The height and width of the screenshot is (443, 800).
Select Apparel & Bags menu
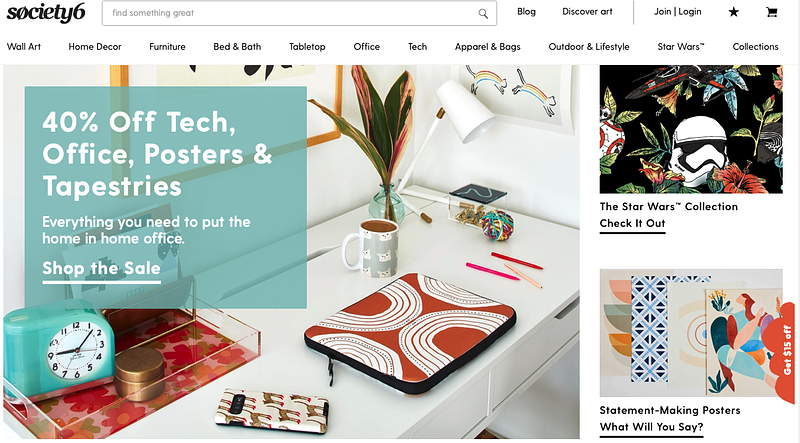coord(488,46)
